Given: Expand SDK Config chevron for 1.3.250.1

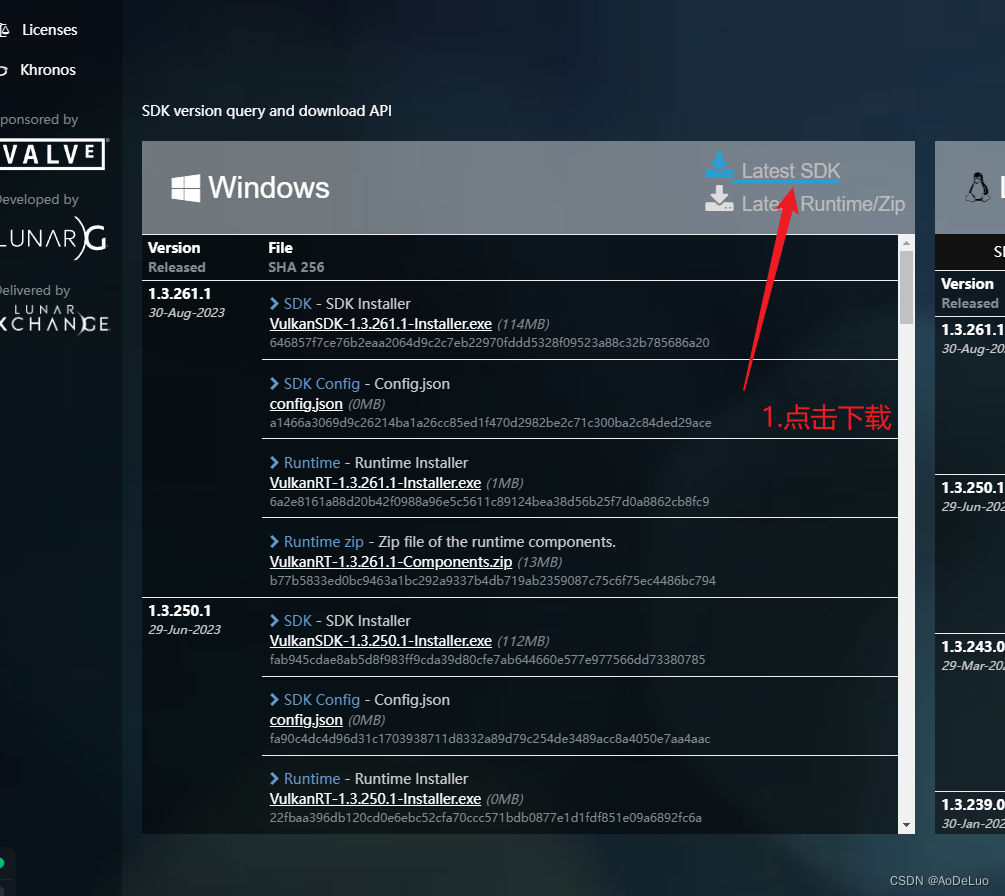Looking at the screenshot, I should click(274, 699).
